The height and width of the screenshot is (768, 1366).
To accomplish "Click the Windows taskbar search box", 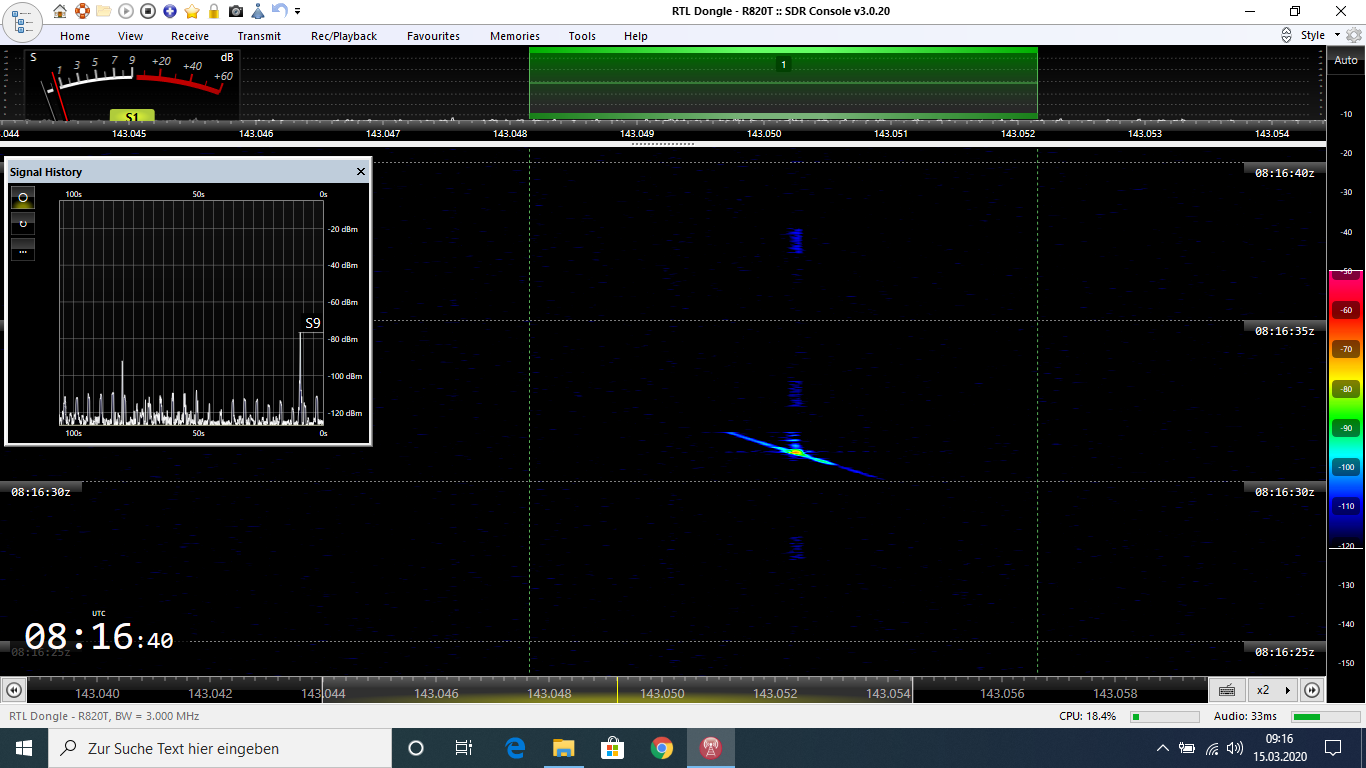I will tap(220, 748).
